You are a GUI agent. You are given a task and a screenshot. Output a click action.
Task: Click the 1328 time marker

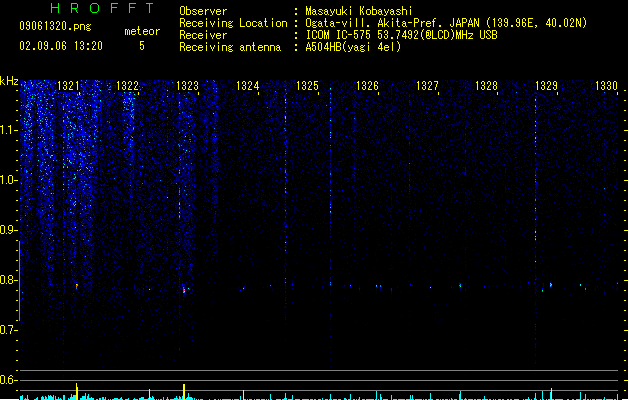pos(486,86)
